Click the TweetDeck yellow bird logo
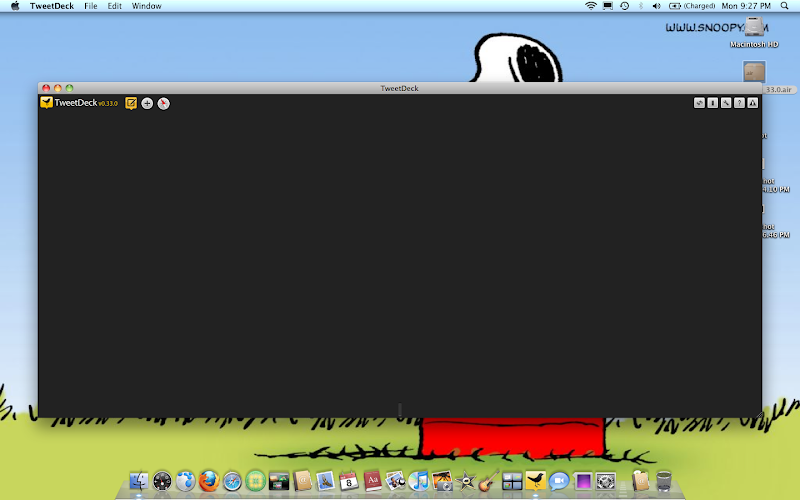 coord(46,103)
